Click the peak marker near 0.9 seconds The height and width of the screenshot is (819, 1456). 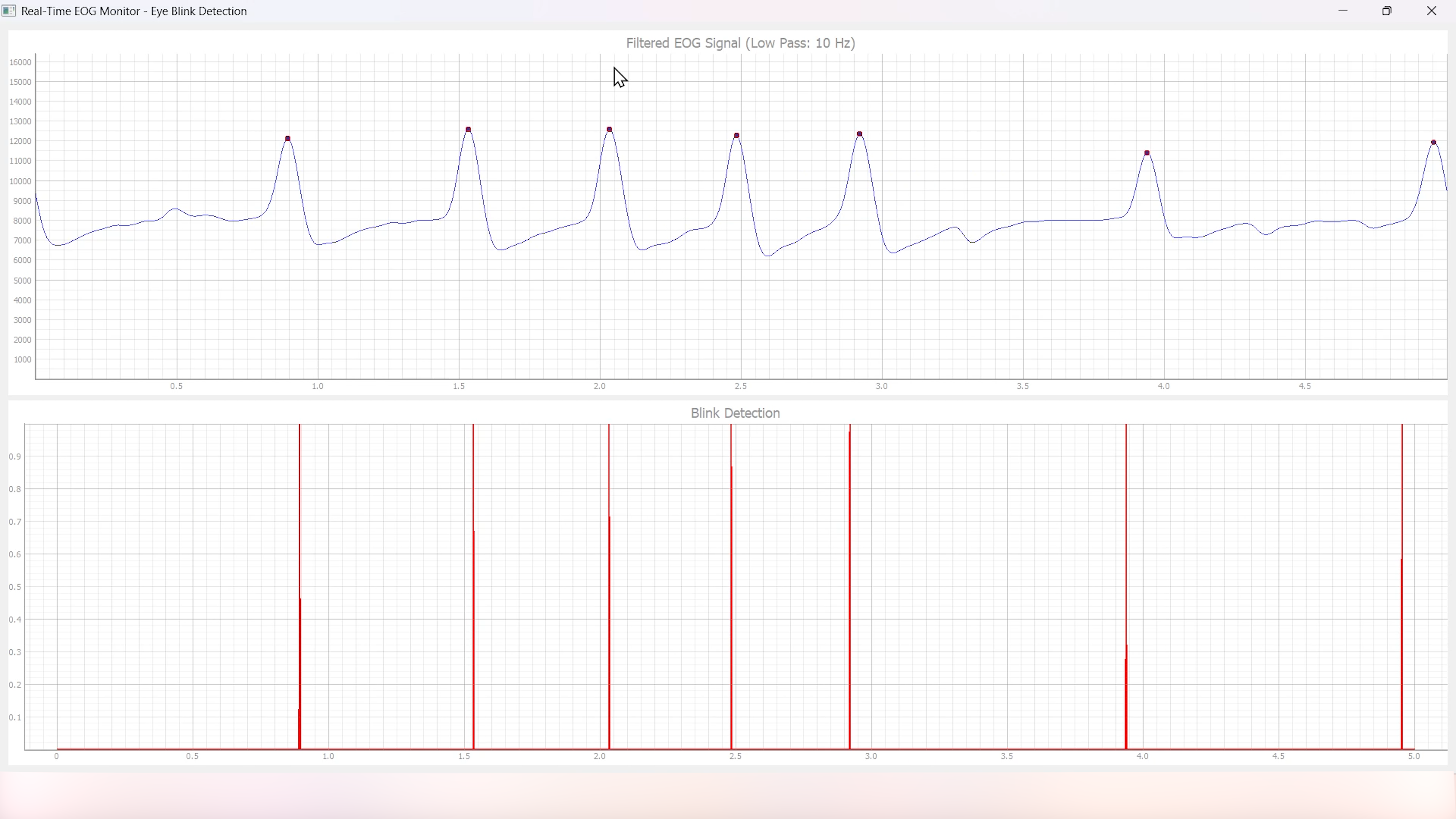click(x=288, y=138)
